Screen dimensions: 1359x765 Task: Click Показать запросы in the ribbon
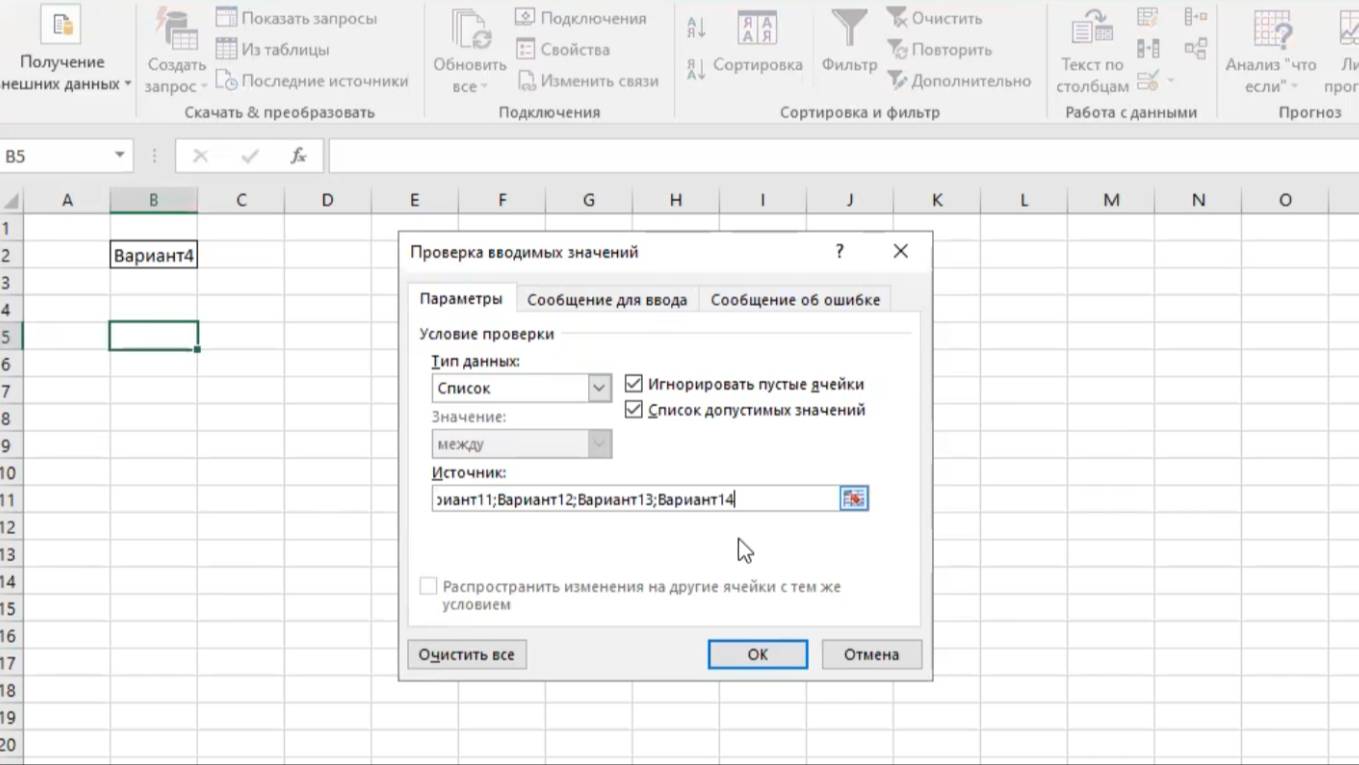coord(296,18)
